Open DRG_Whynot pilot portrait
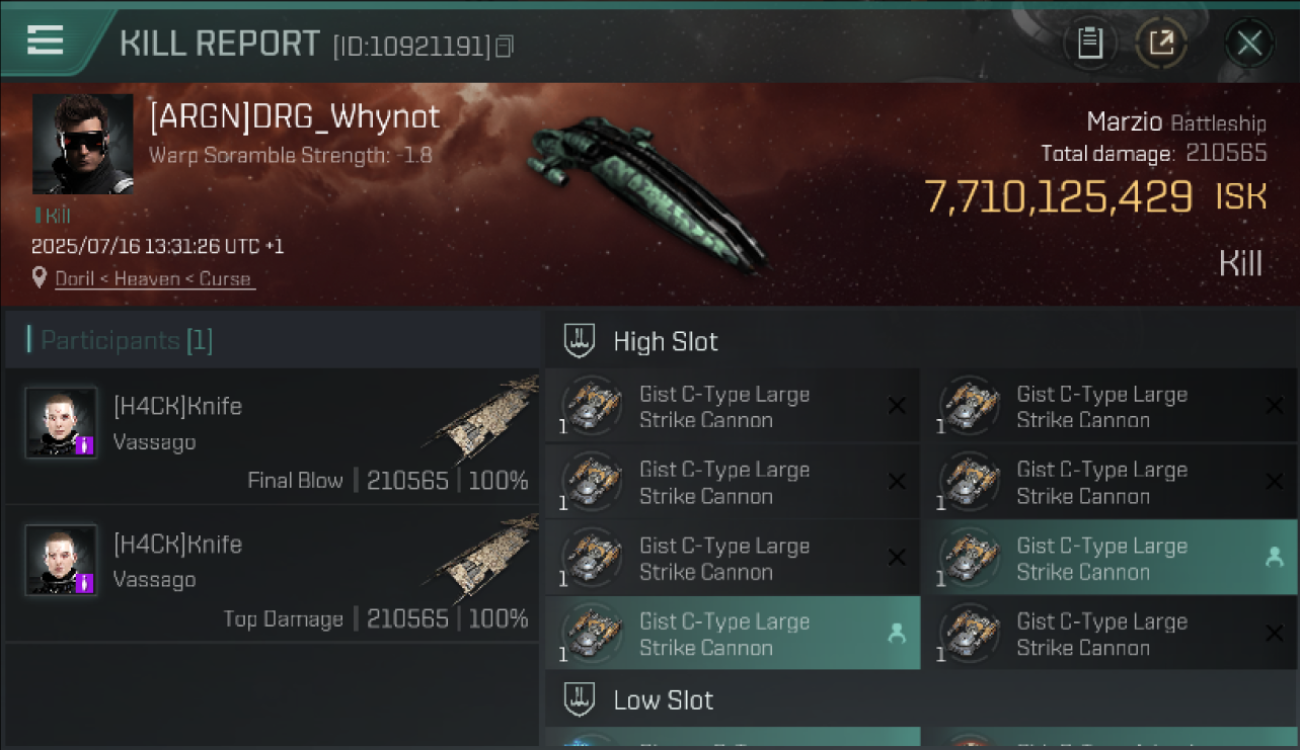The image size is (1300, 750). pos(83,144)
